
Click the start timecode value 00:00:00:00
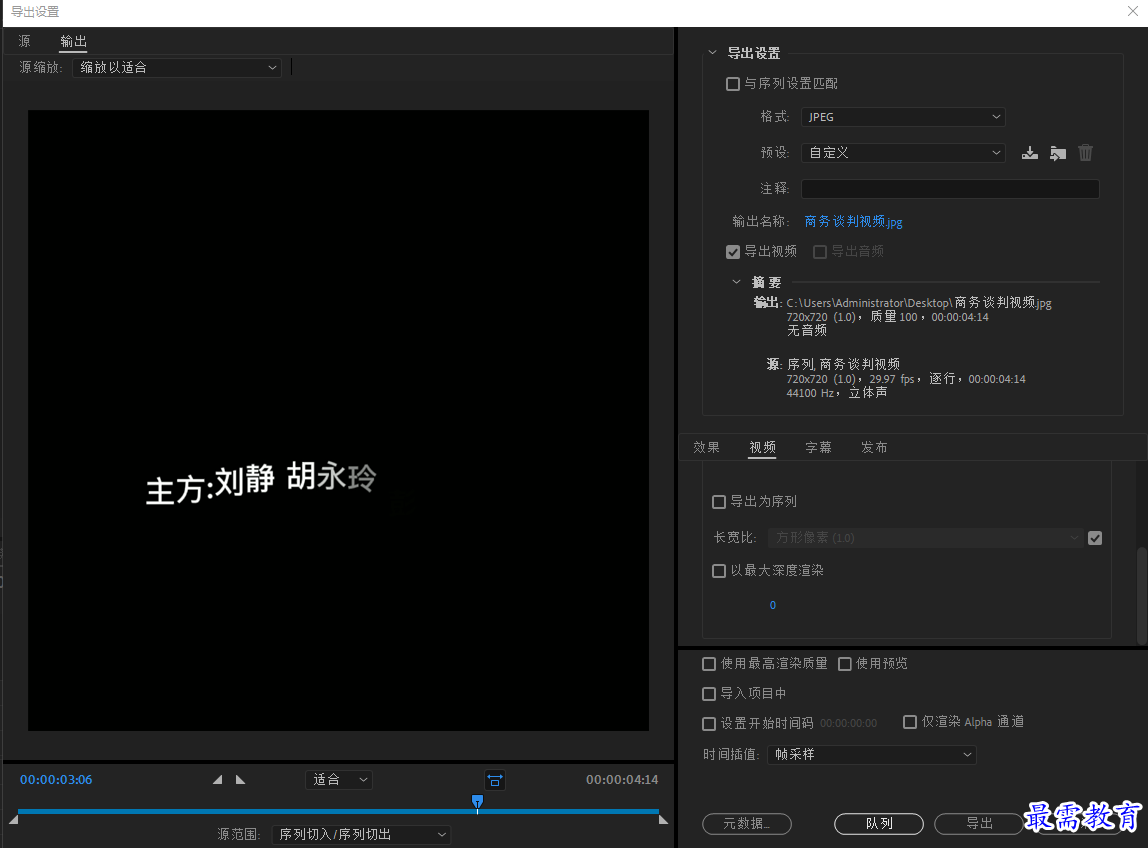(848, 724)
